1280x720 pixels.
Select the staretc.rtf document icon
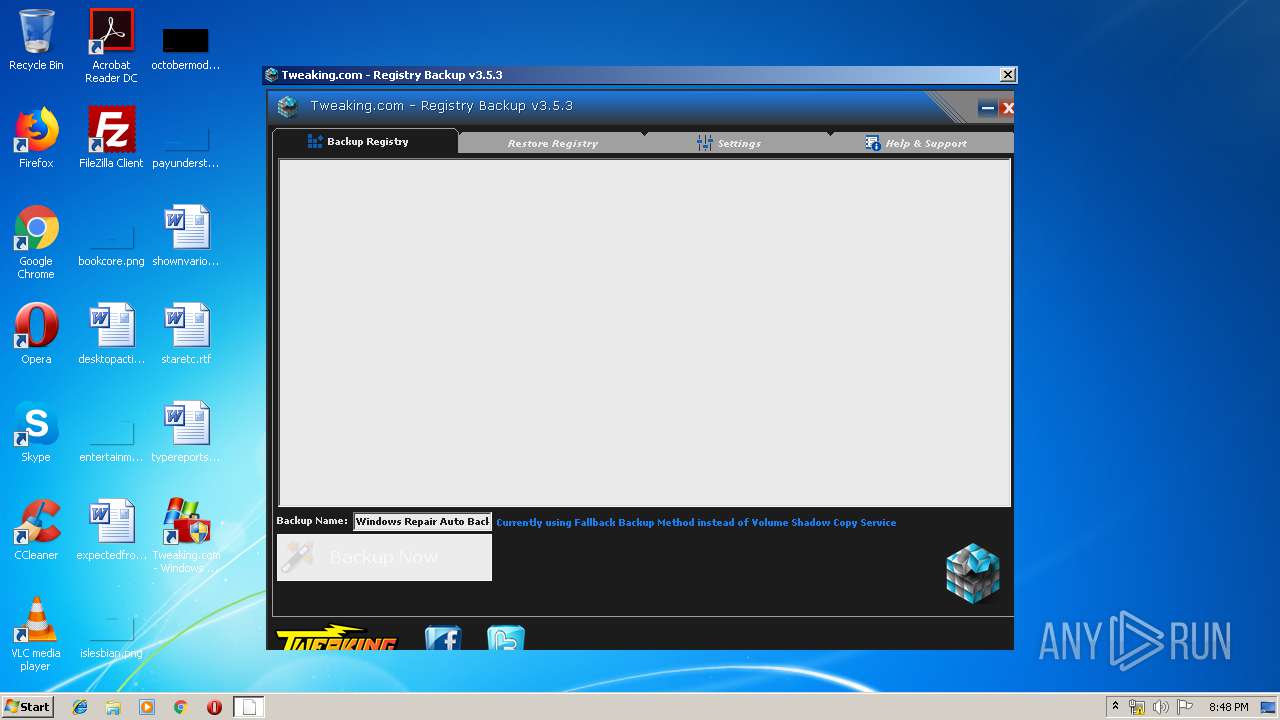[x=186, y=334]
